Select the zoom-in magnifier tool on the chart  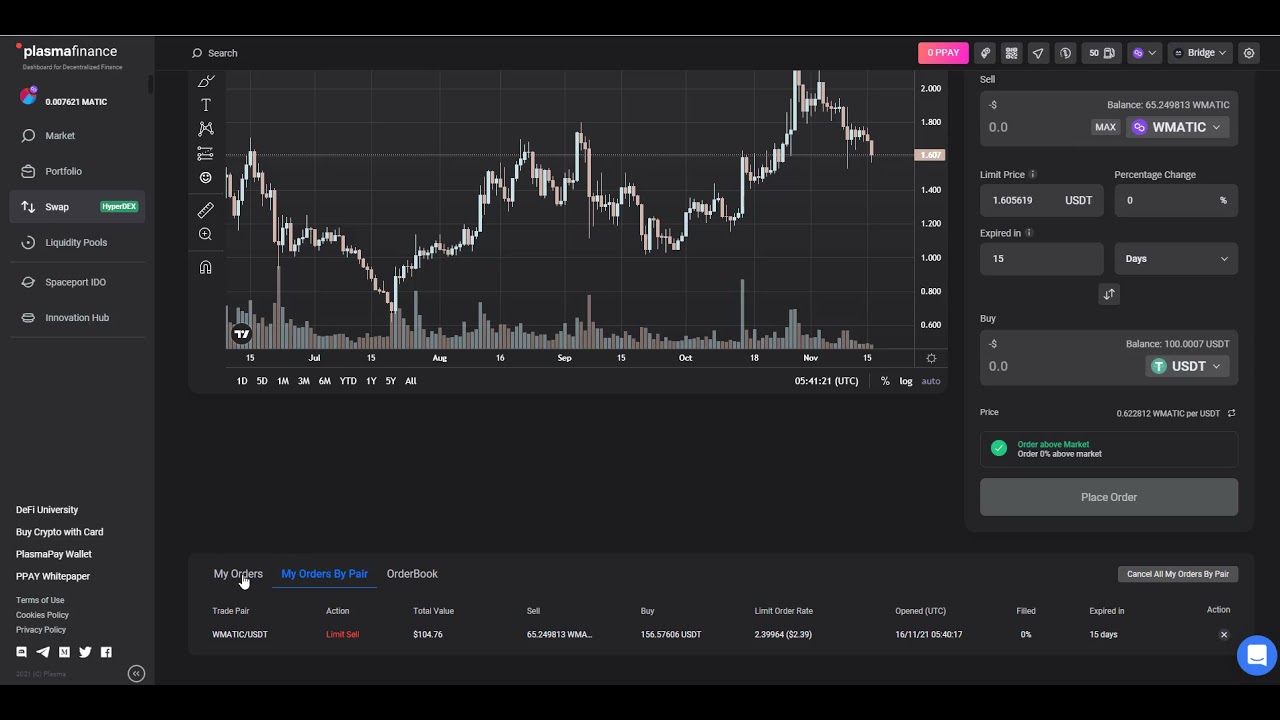205,234
